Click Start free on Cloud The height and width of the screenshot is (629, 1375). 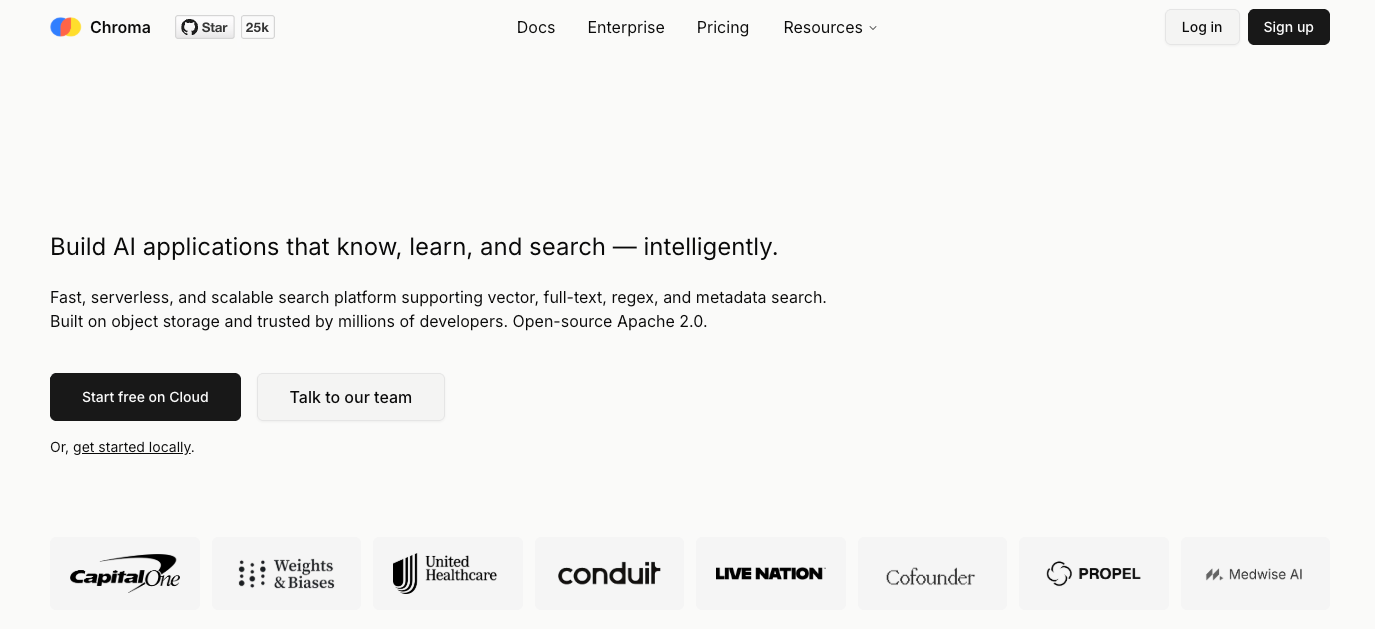(145, 397)
